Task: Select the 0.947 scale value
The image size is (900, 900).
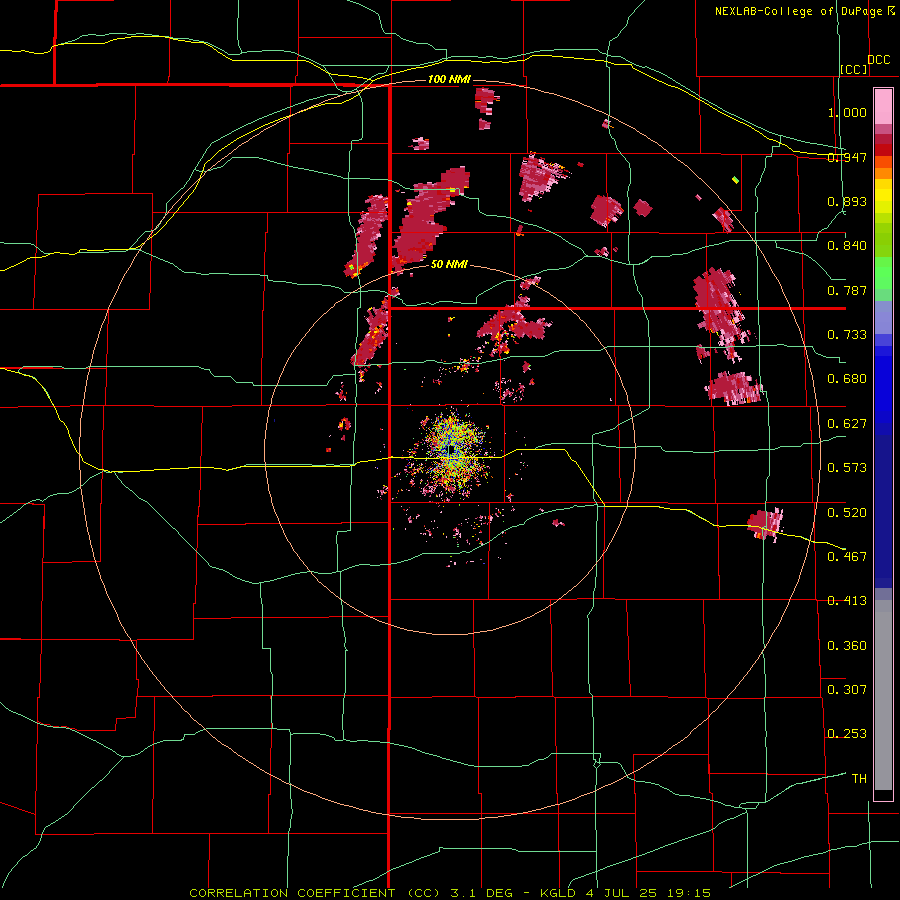Action: (847, 157)
